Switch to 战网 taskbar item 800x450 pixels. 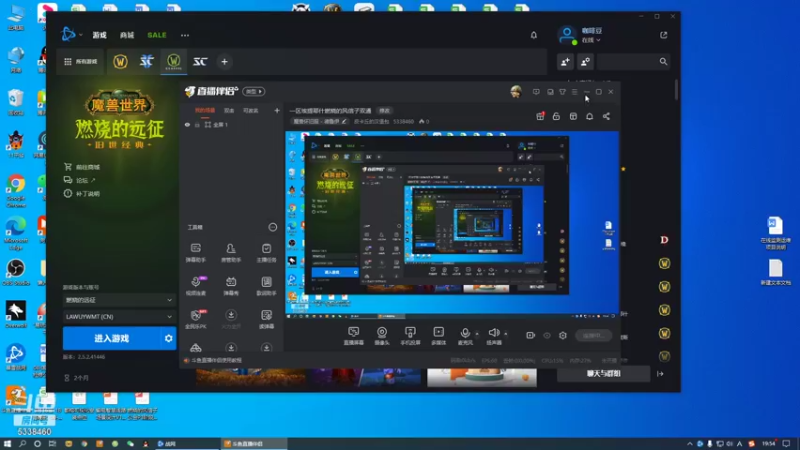(x=187, y=444)
